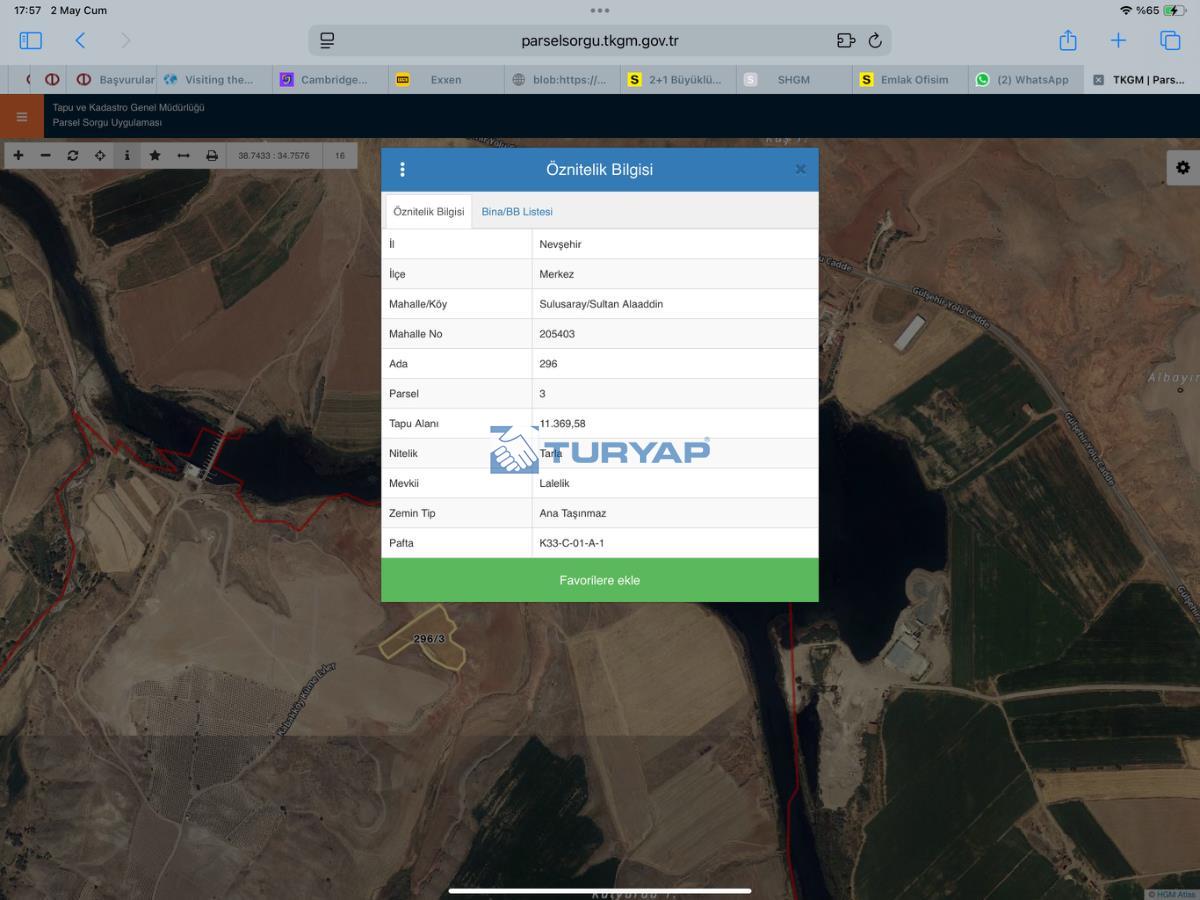Viewport: 1200px width, 900px height.
Task: Reload the parselsorgu page
Action: click(x=875, y=41)
